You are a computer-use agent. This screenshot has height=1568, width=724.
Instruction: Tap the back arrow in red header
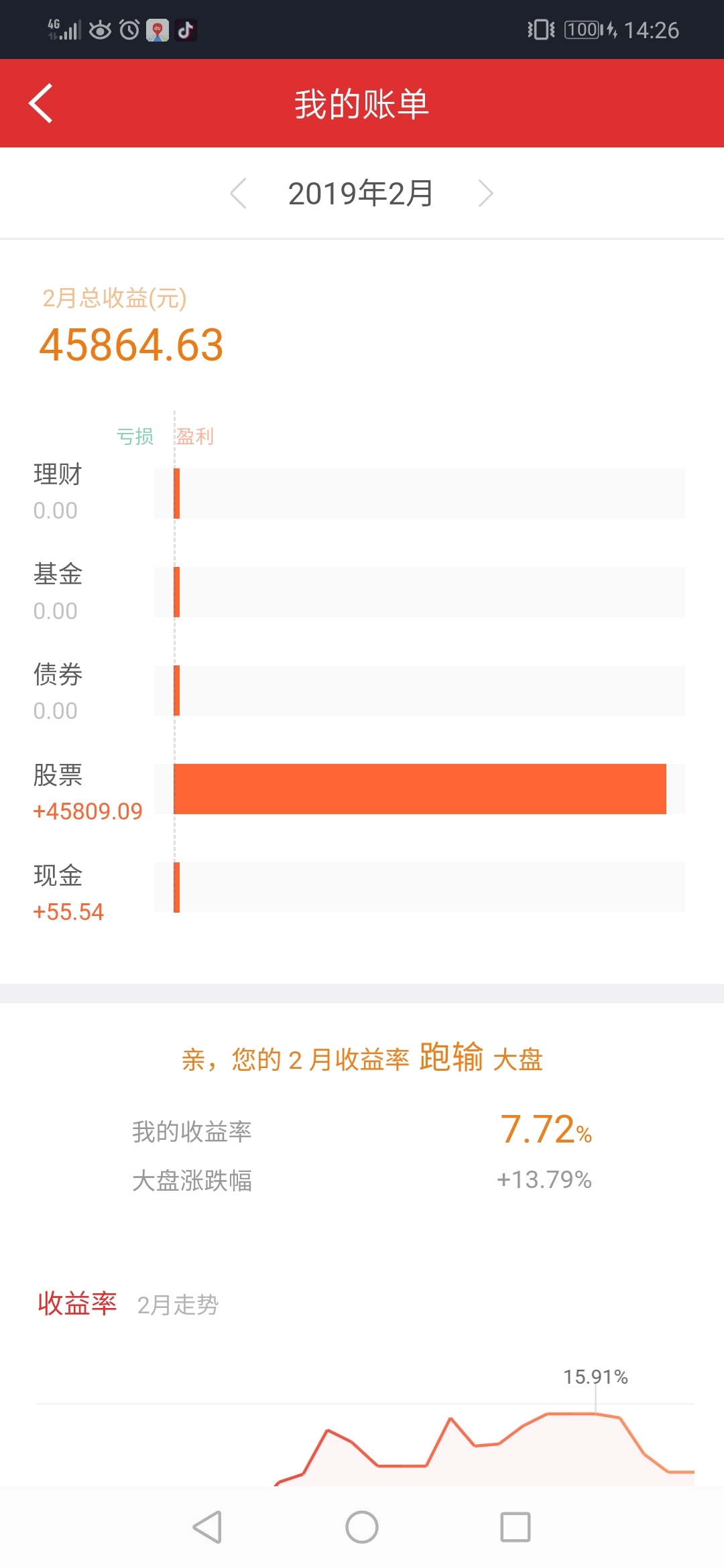coord(40,103)
